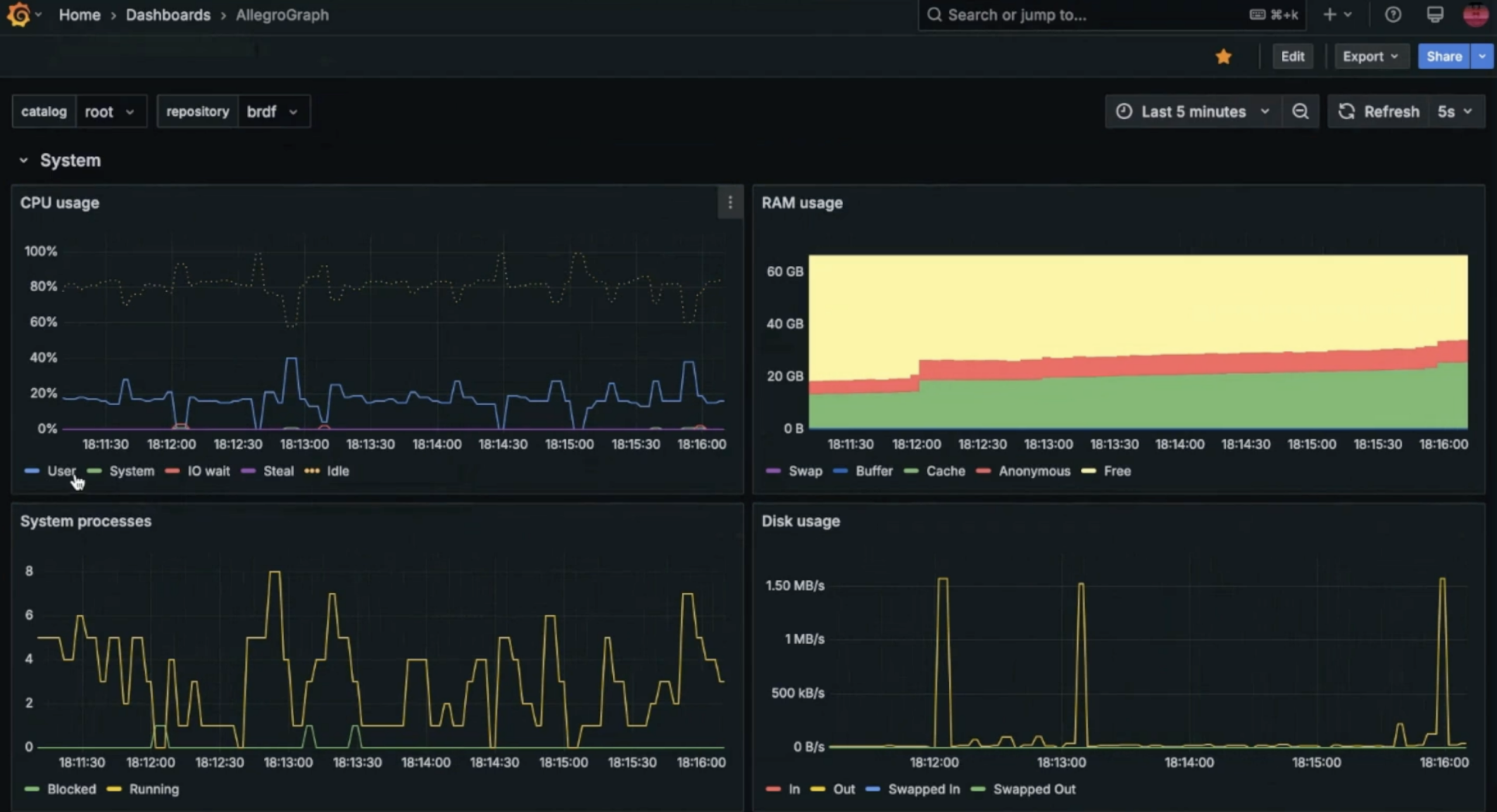Image resolution: width=1497 pixels, height=812 pixels.
Task: Open the help question mark icon
Action: [x=1393, y=15]
